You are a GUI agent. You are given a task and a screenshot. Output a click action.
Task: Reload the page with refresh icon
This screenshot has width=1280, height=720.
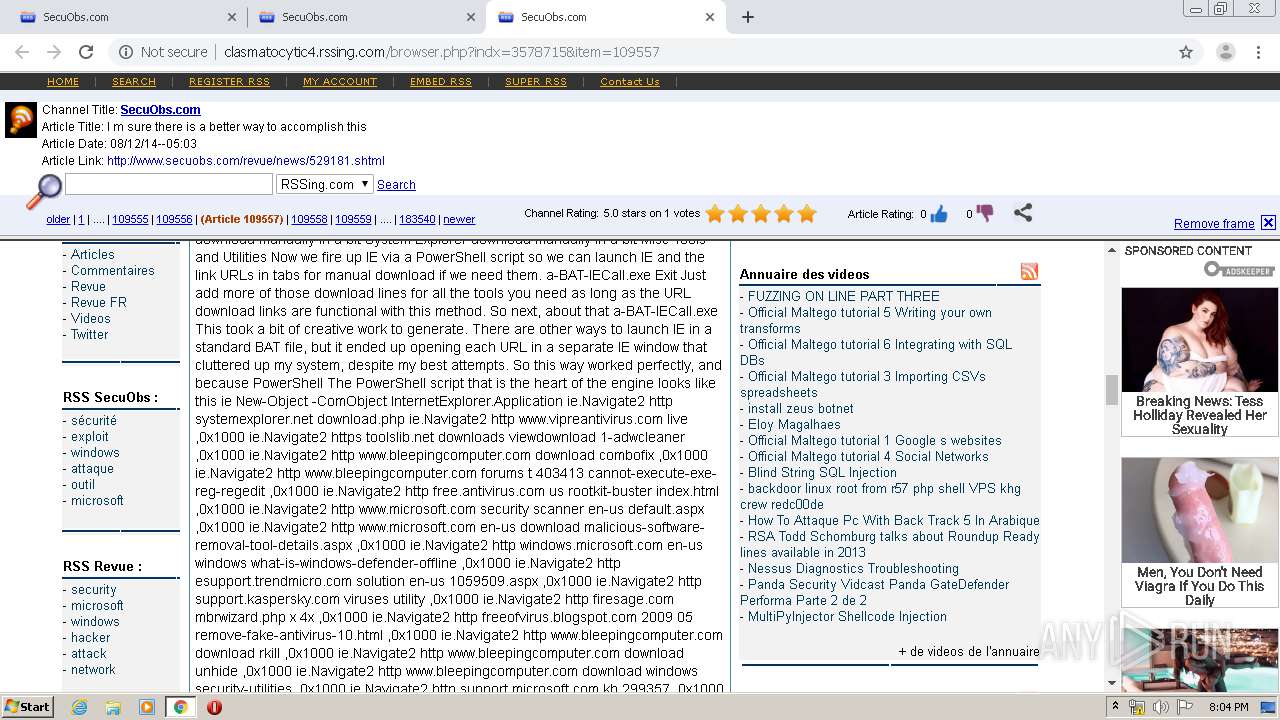click(86, 52)
